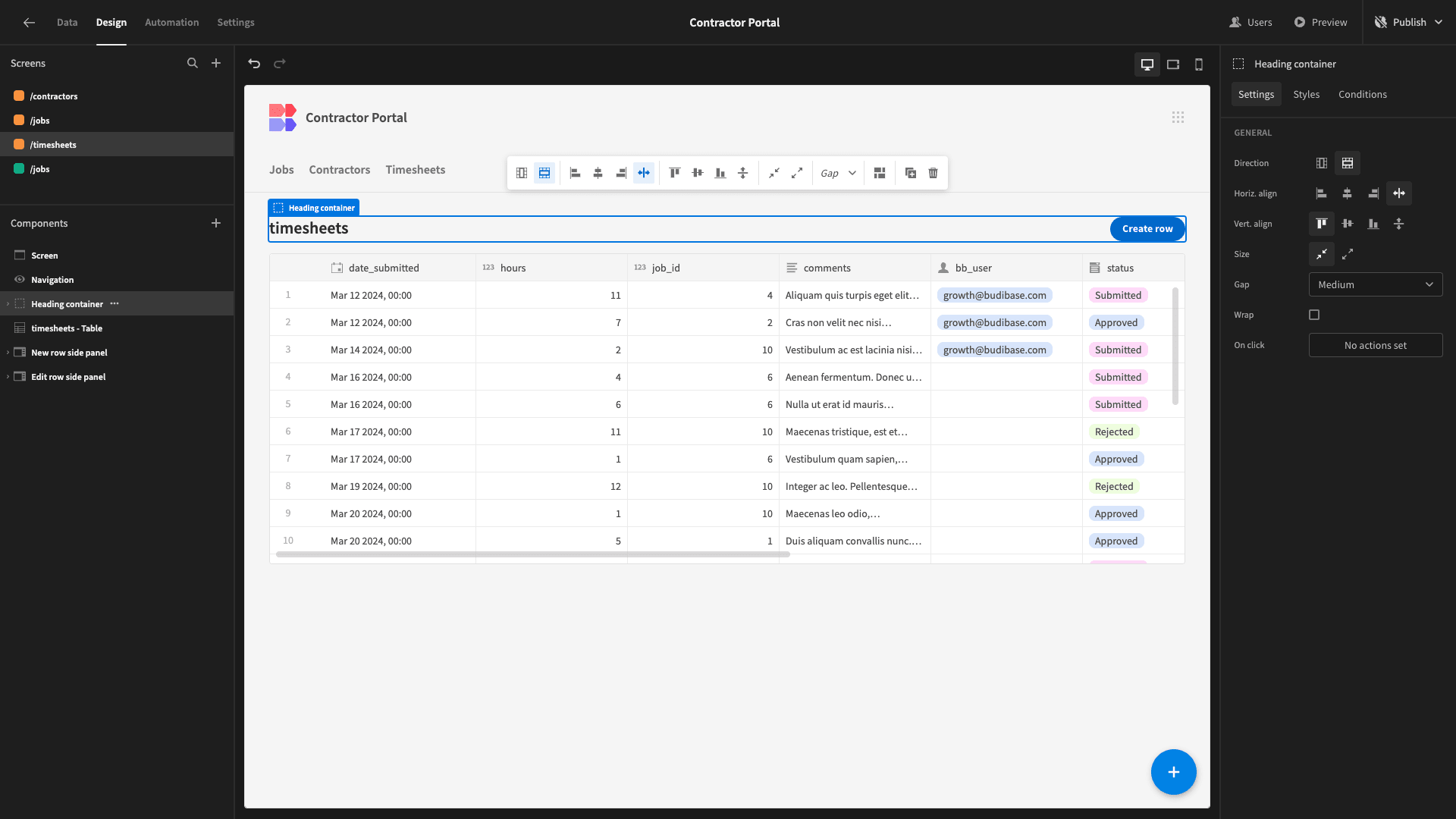Click the table vertical scrollbar
This screenshot has width=1456, height=819.
click(x=1175, y=346)
